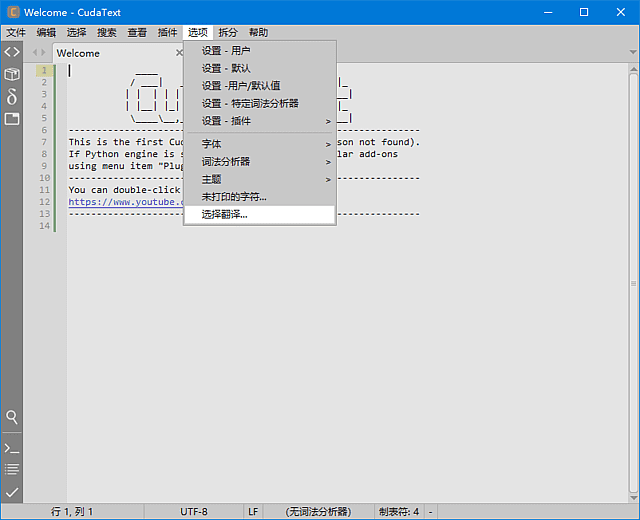Open the Tabs list sidebar icon

[11, 118]
